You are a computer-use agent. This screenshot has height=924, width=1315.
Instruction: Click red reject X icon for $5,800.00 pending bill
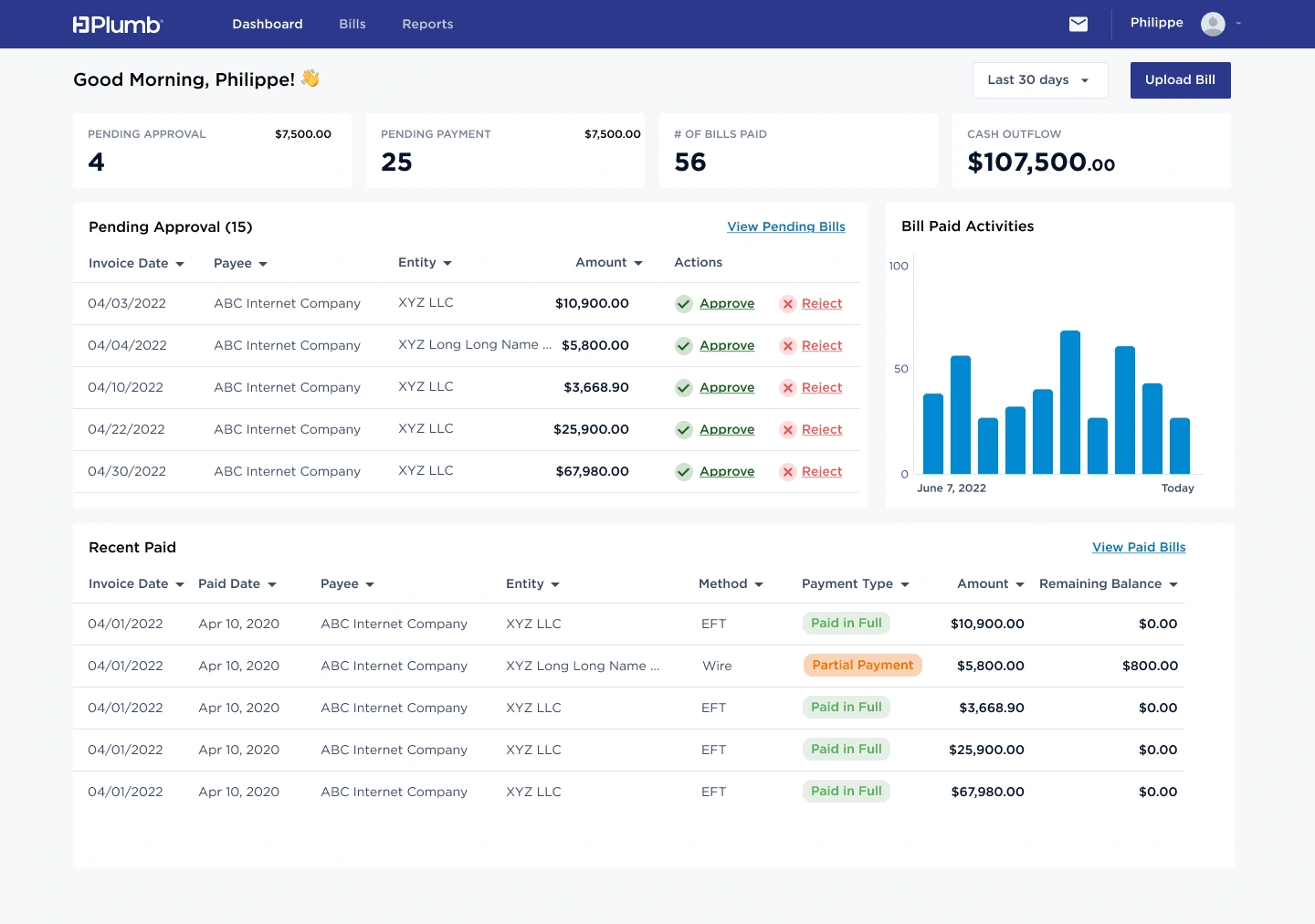(x=788, y=346)
